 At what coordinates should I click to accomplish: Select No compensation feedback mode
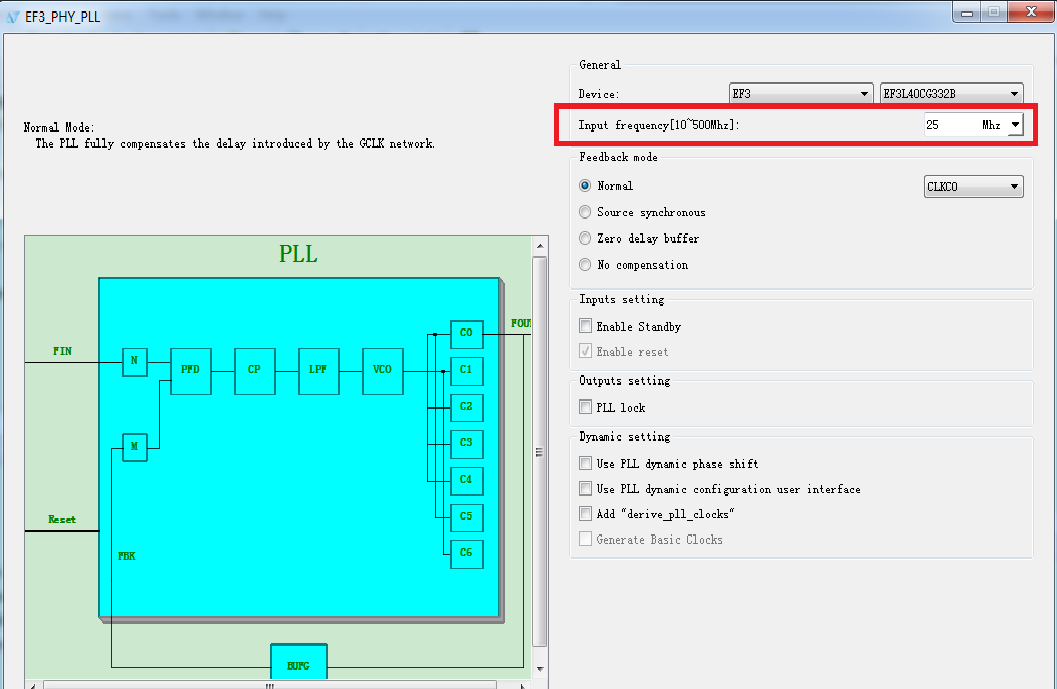point(585,265)
